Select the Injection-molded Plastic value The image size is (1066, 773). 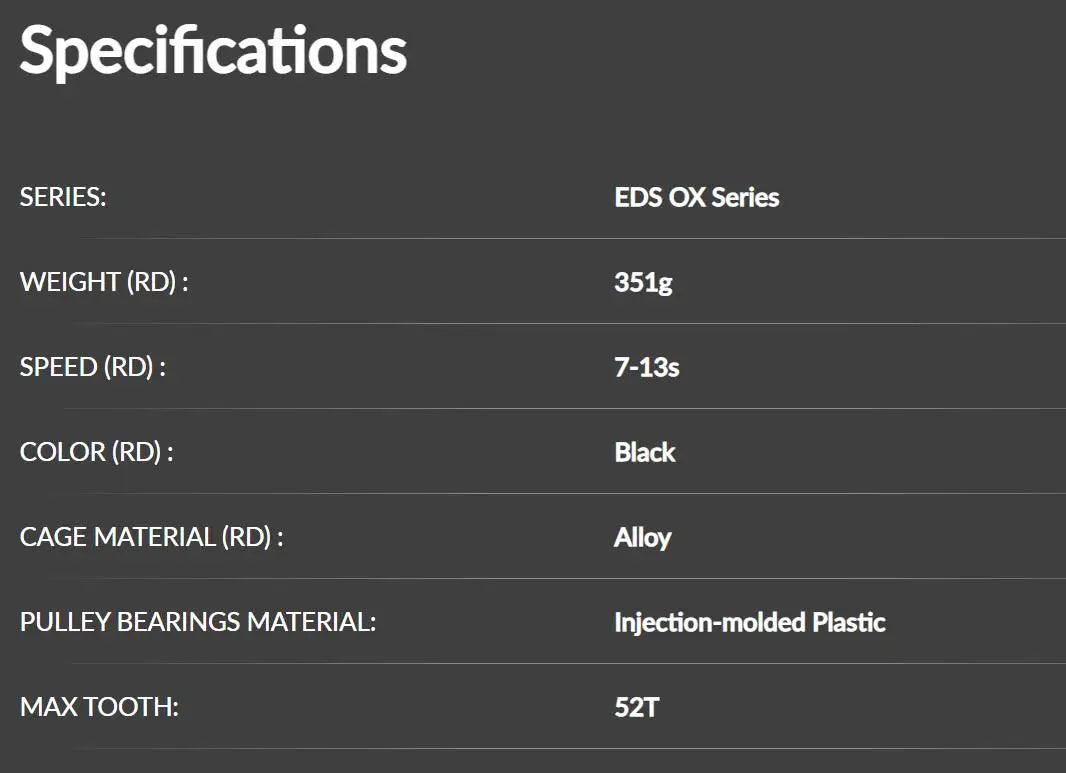point(749,622)
